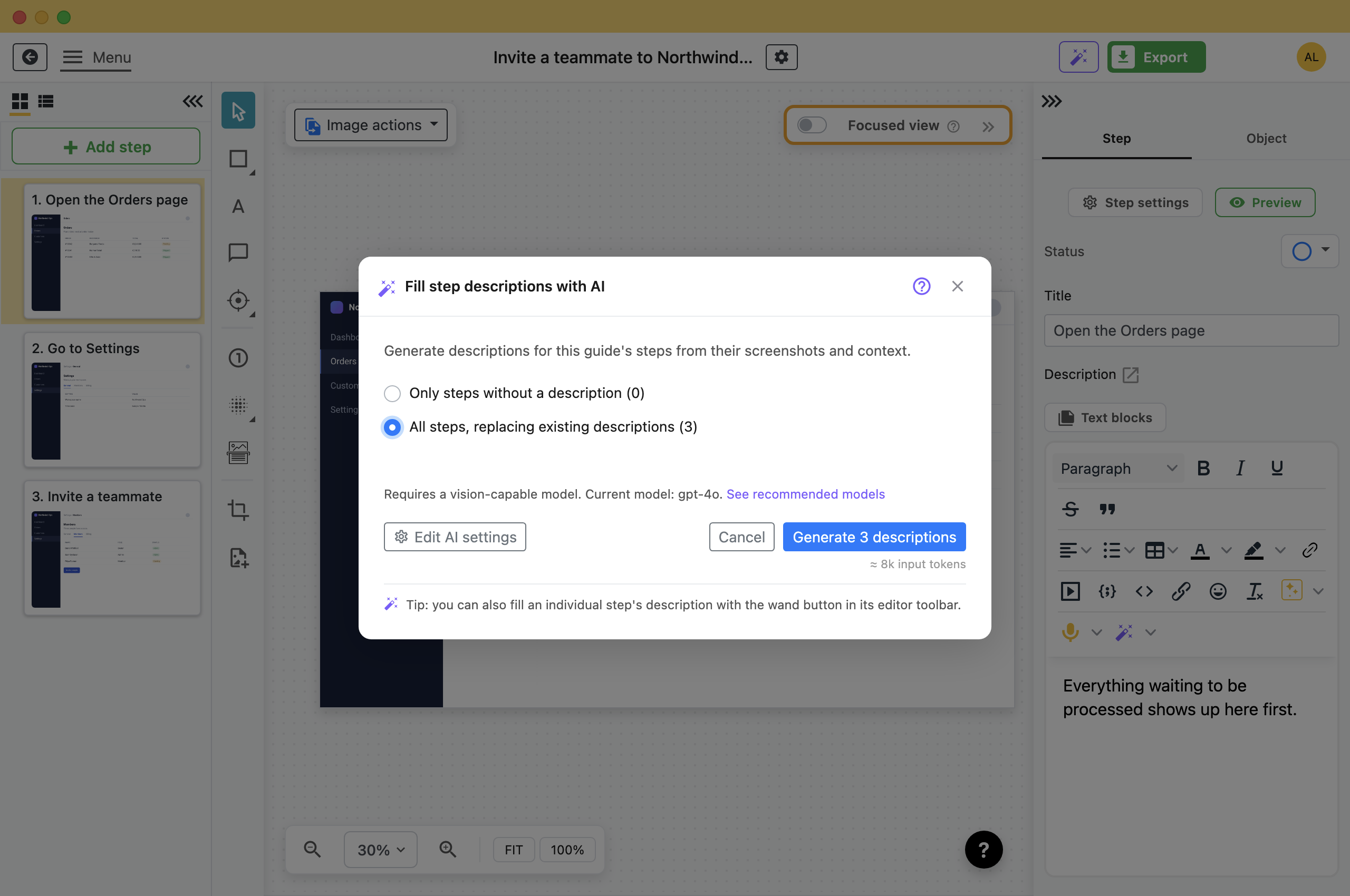Click the Title input field
The image size is (1350, 896).
(x=1191, y=331)
